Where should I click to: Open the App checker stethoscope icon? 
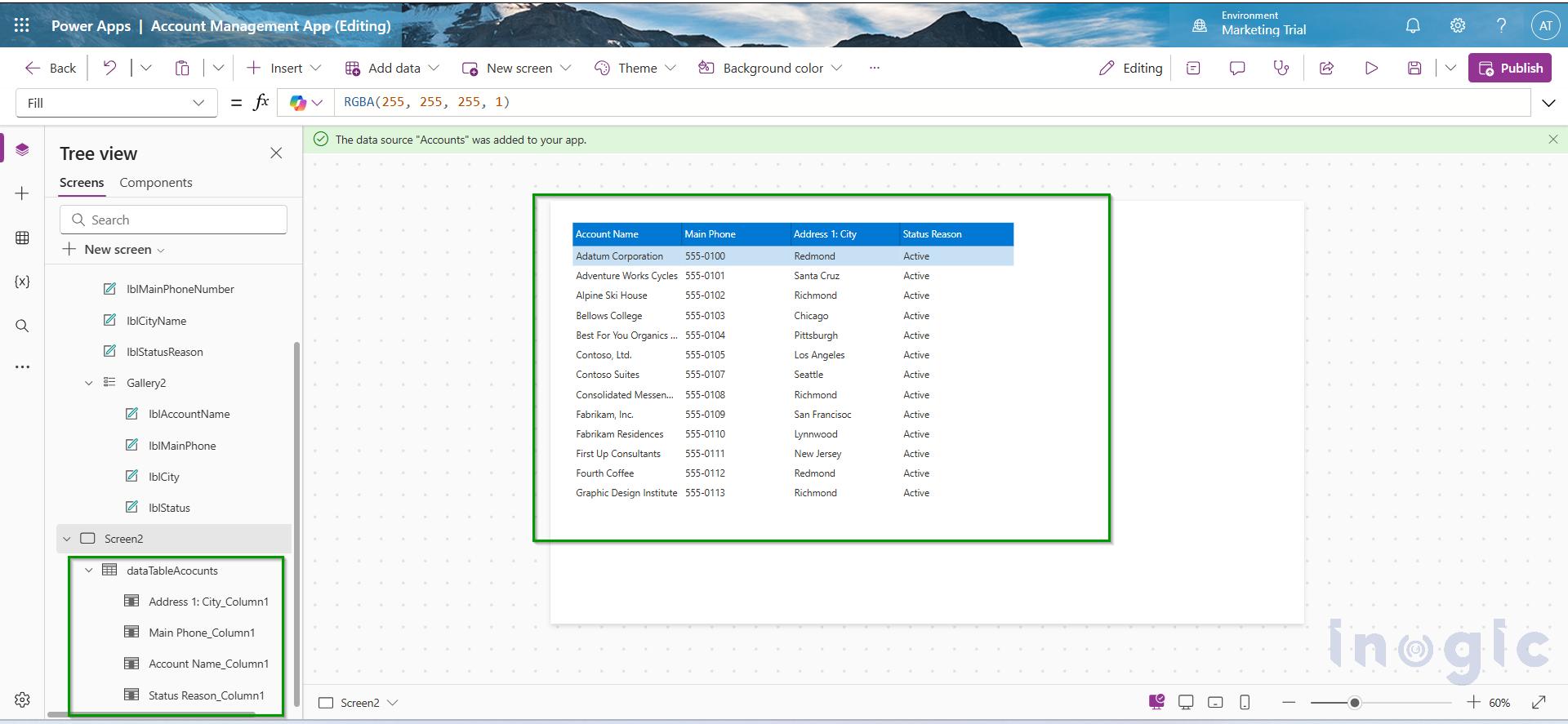tap(1281, 68)
